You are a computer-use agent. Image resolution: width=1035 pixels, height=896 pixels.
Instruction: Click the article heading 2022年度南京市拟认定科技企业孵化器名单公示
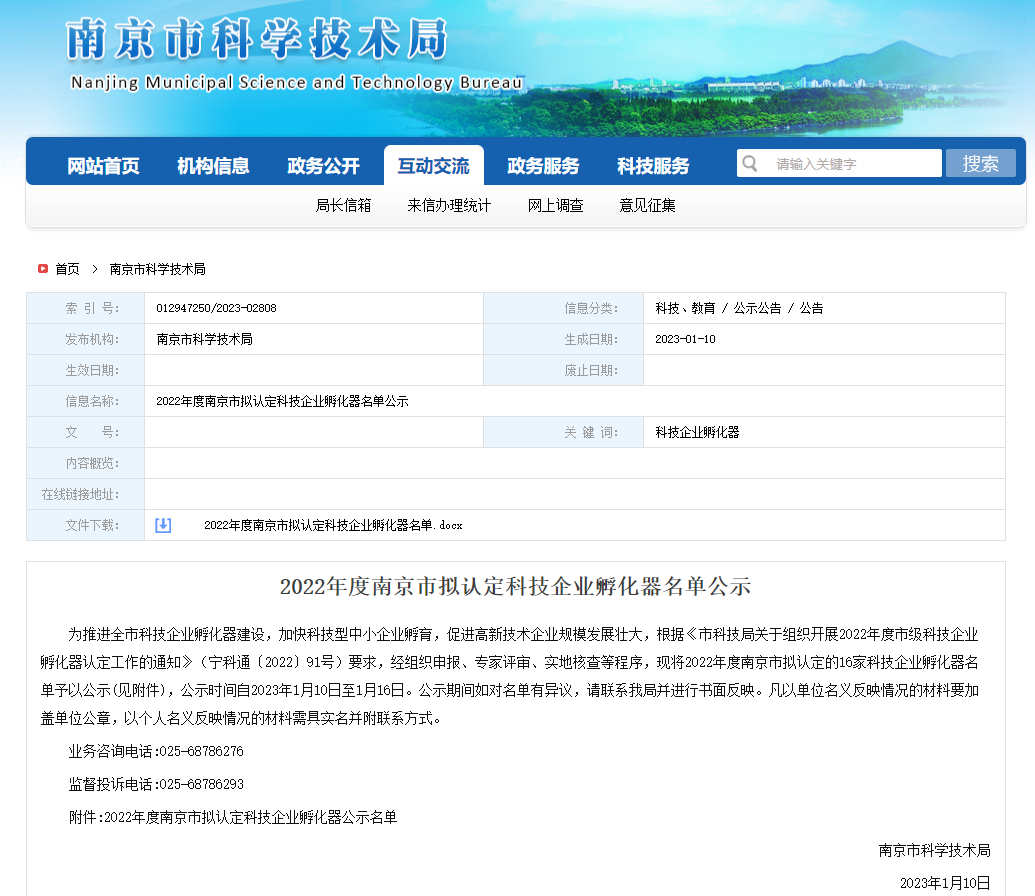tap(516, 586)
